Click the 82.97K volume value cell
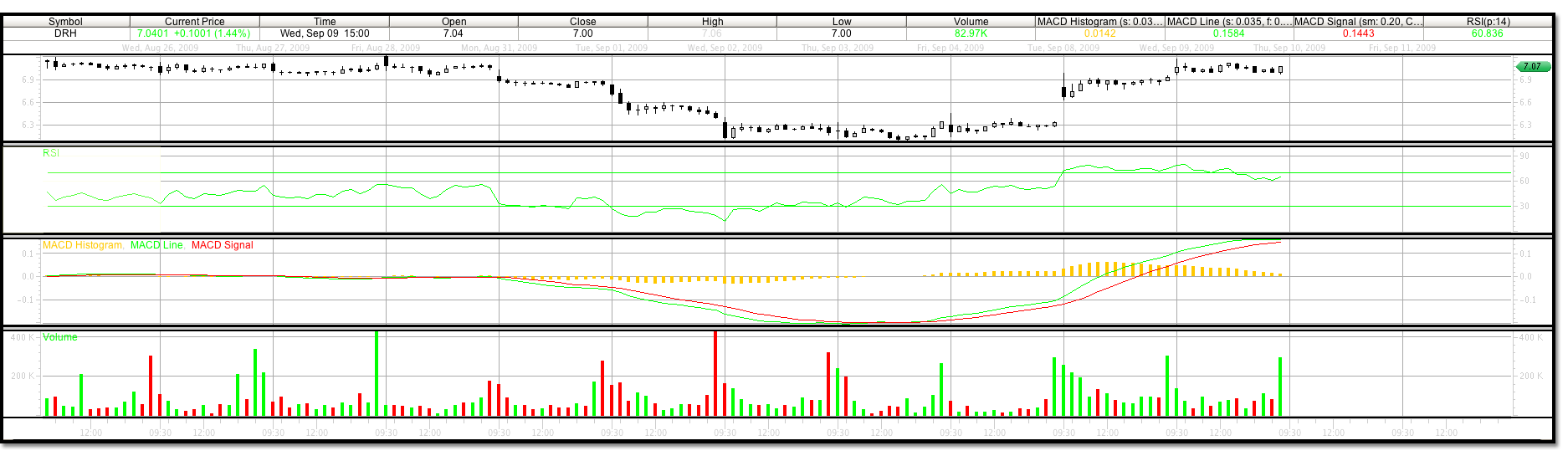 click(x=971, y=33)
